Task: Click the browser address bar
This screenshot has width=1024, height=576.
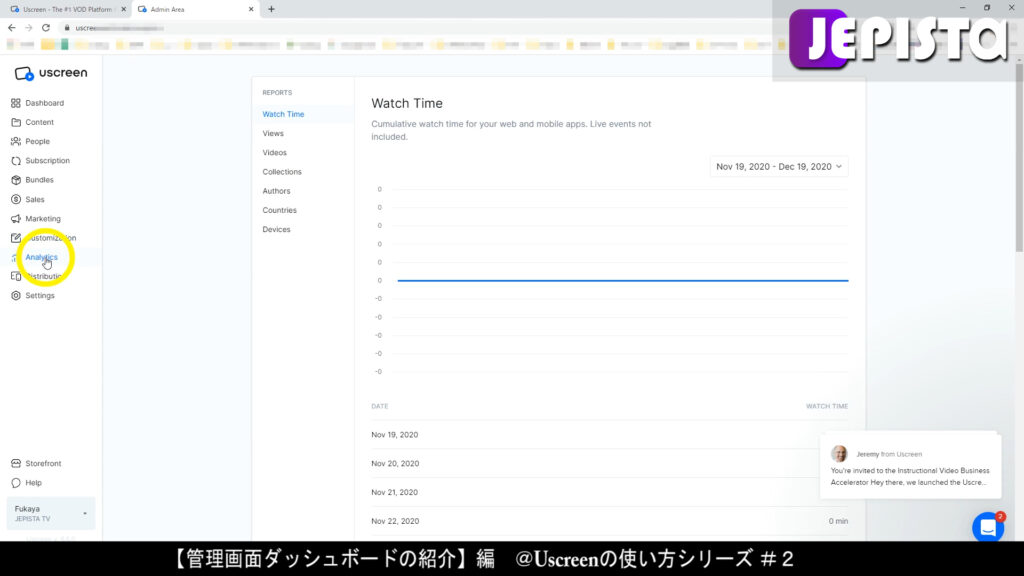Action: point(418,28)
